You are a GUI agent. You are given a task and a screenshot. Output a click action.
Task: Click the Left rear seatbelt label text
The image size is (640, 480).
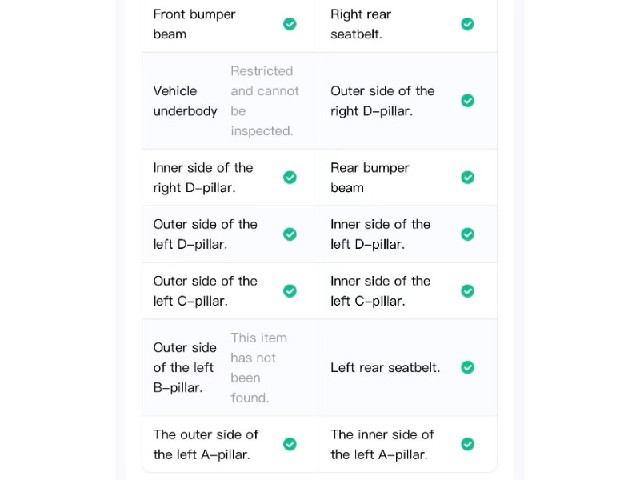(385, 367)
